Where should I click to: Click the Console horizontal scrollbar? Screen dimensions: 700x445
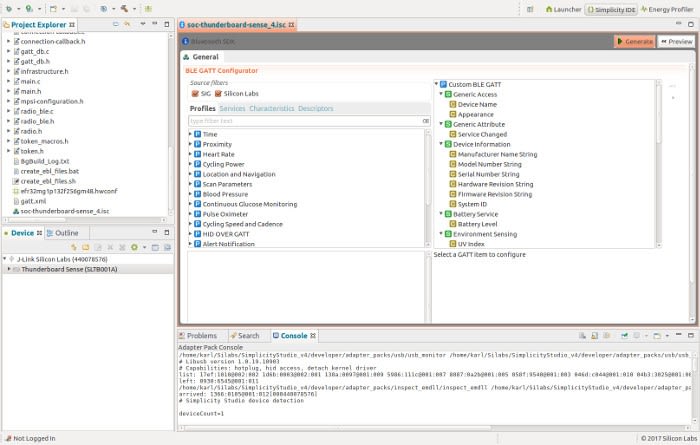[x=338, y=428]
